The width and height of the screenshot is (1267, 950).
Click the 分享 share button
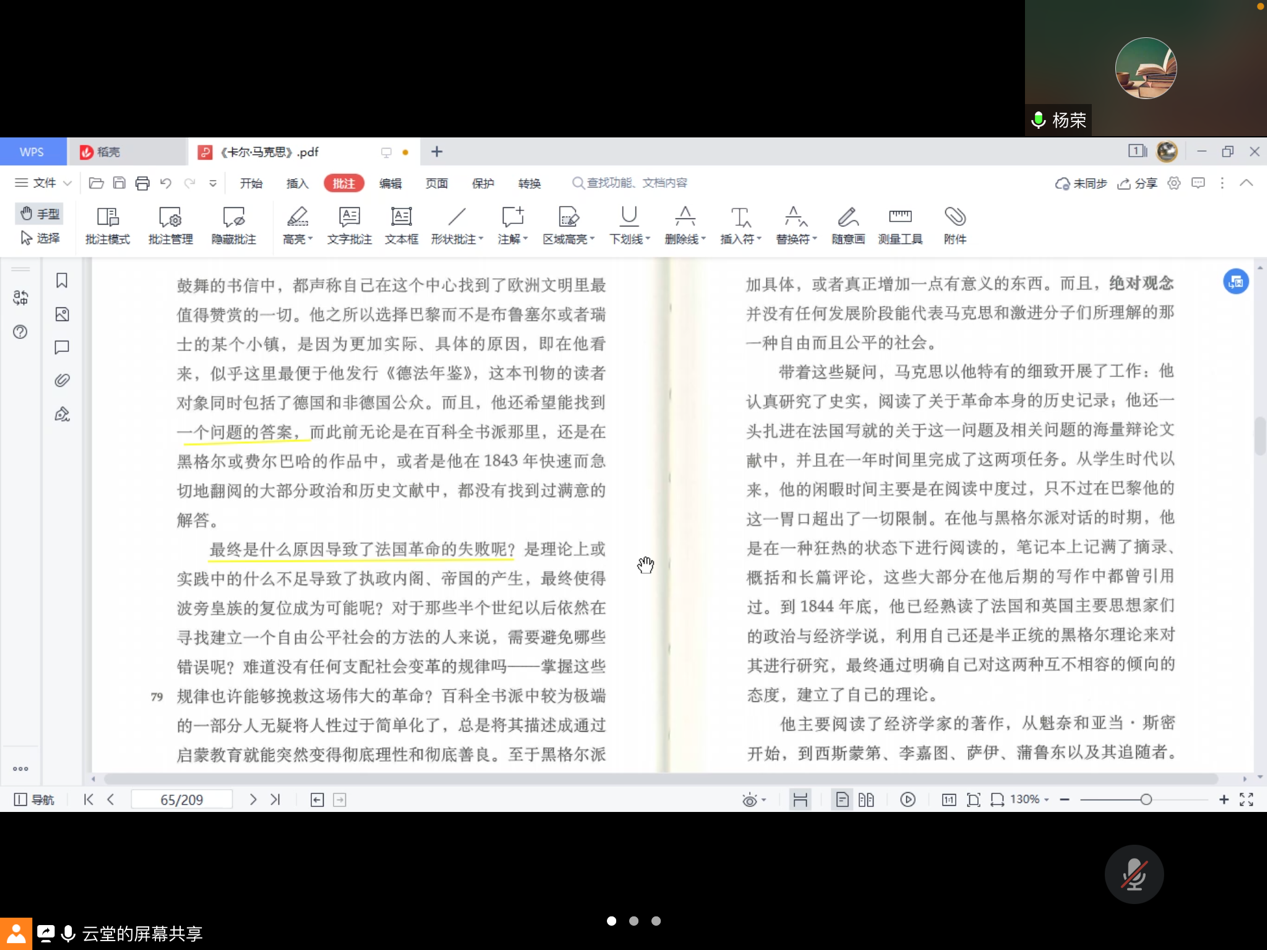1137,183
